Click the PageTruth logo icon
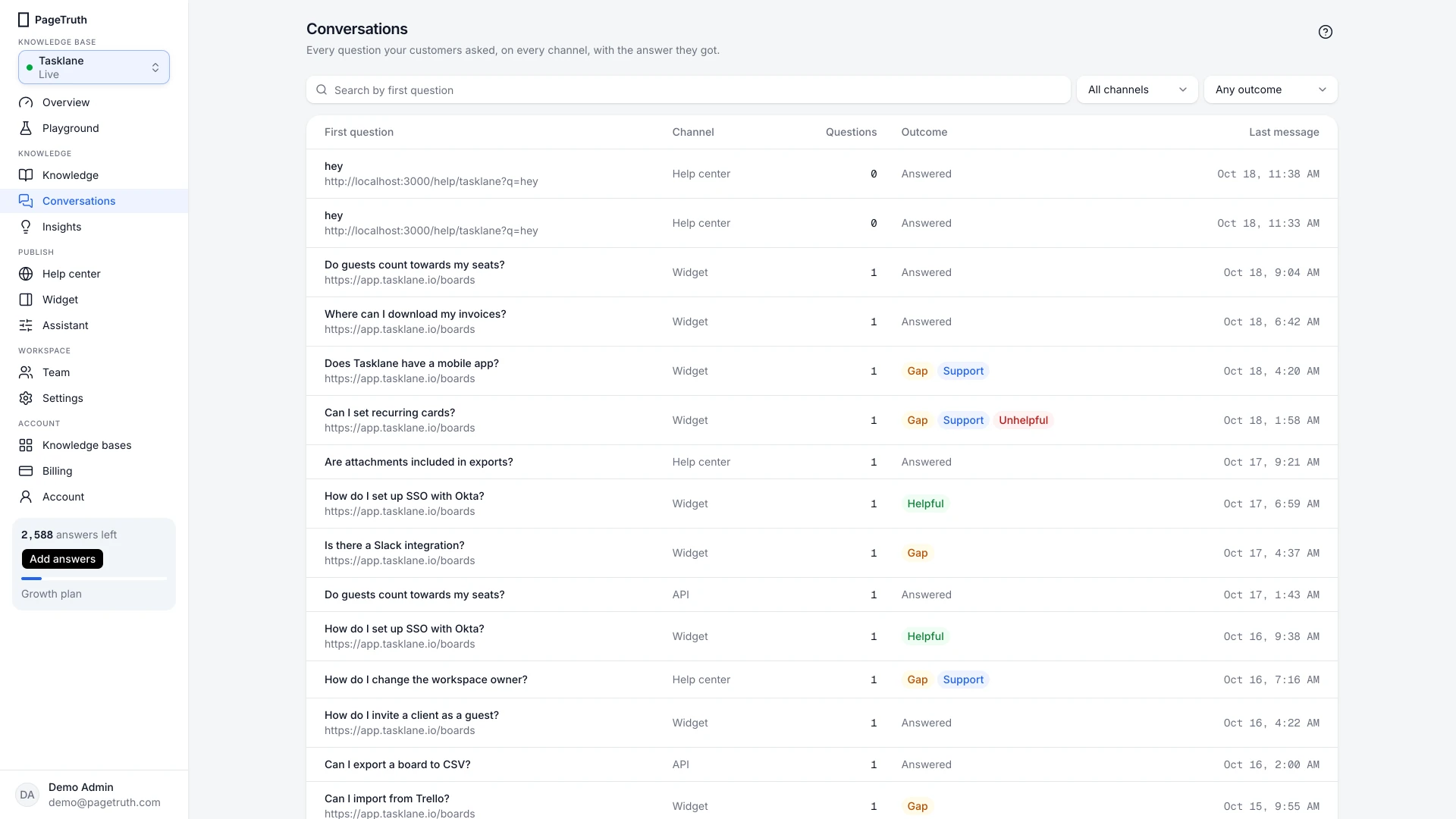Screen dimensions: 1456x819 pos(24,20)
